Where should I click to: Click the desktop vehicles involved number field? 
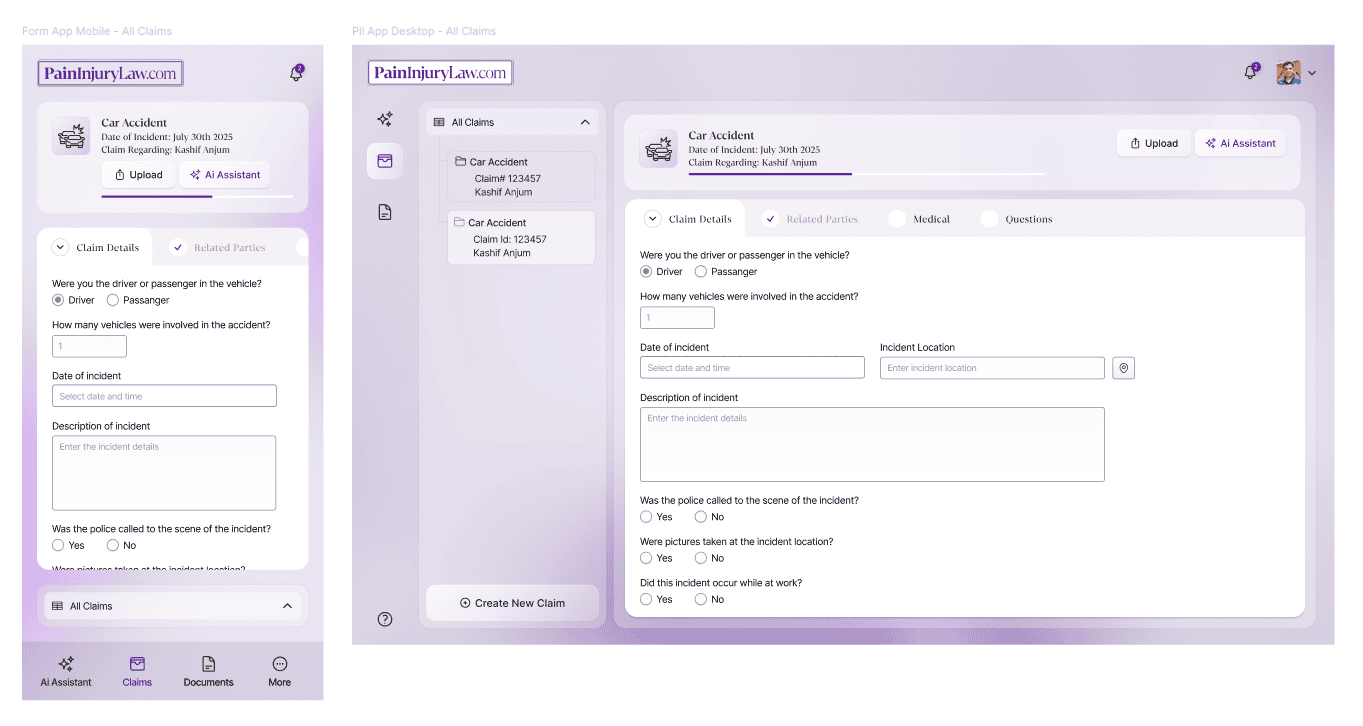[677, 318]
